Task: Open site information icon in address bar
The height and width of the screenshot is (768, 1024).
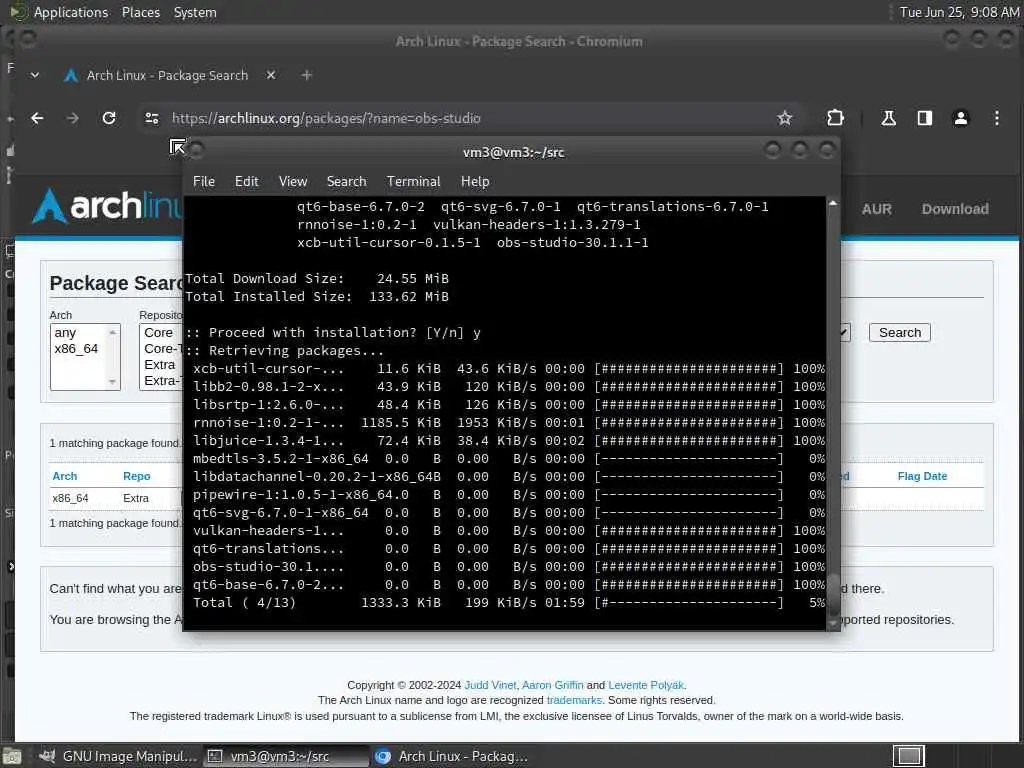Action: (152, 118)
